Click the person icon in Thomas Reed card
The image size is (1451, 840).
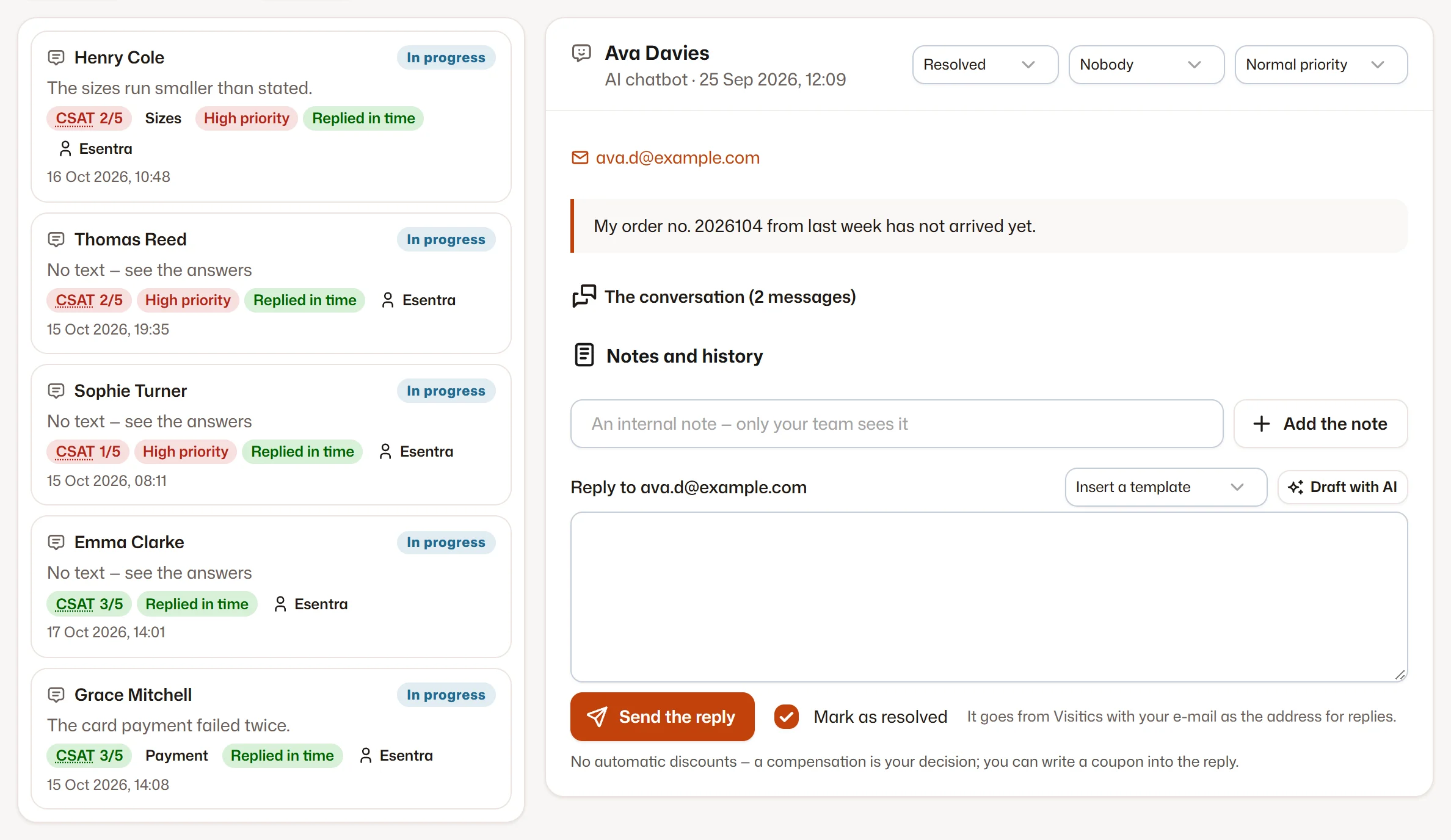[x=388, y=300]
